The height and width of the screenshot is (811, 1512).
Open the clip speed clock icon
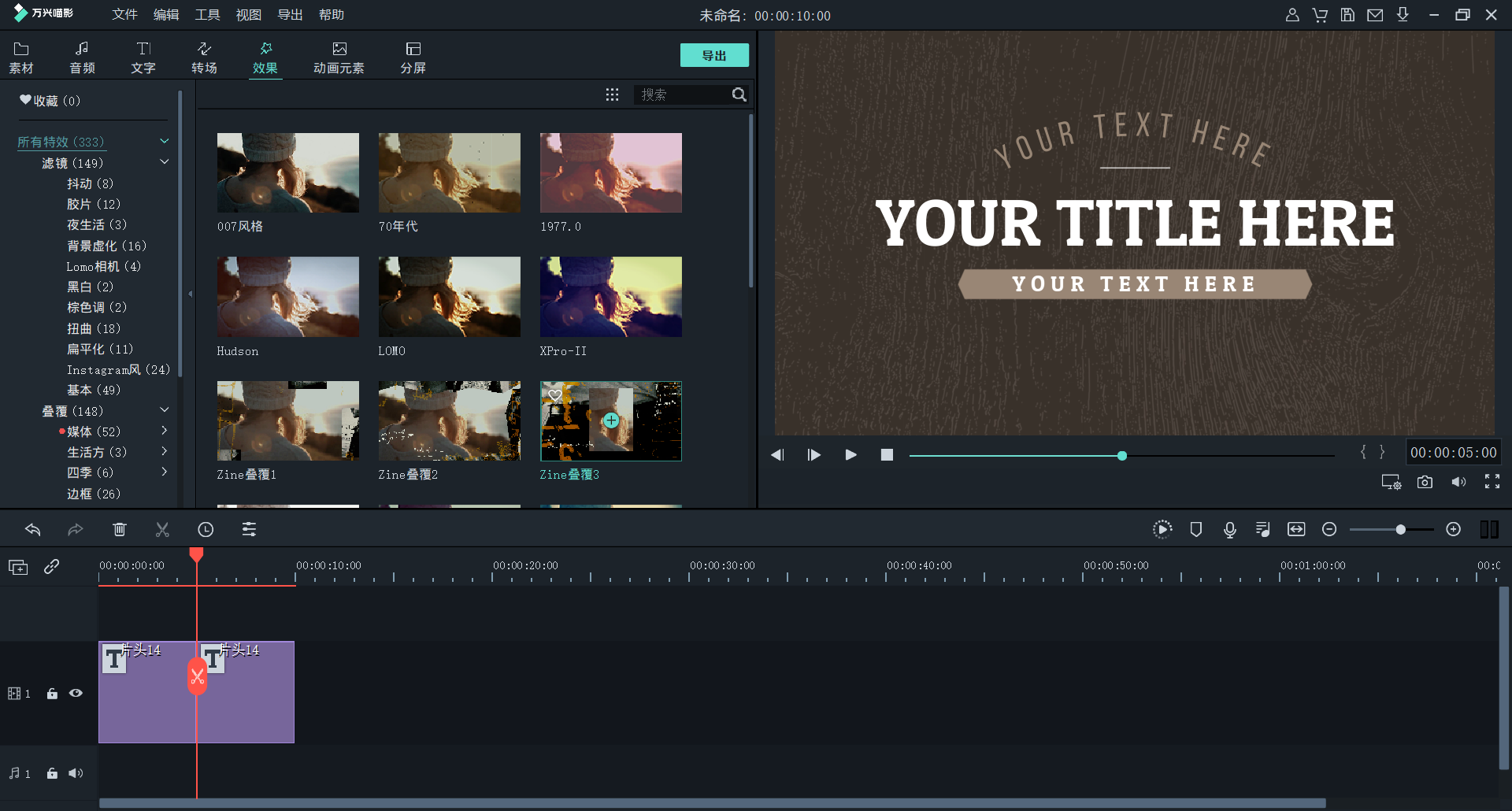point(206,530)
